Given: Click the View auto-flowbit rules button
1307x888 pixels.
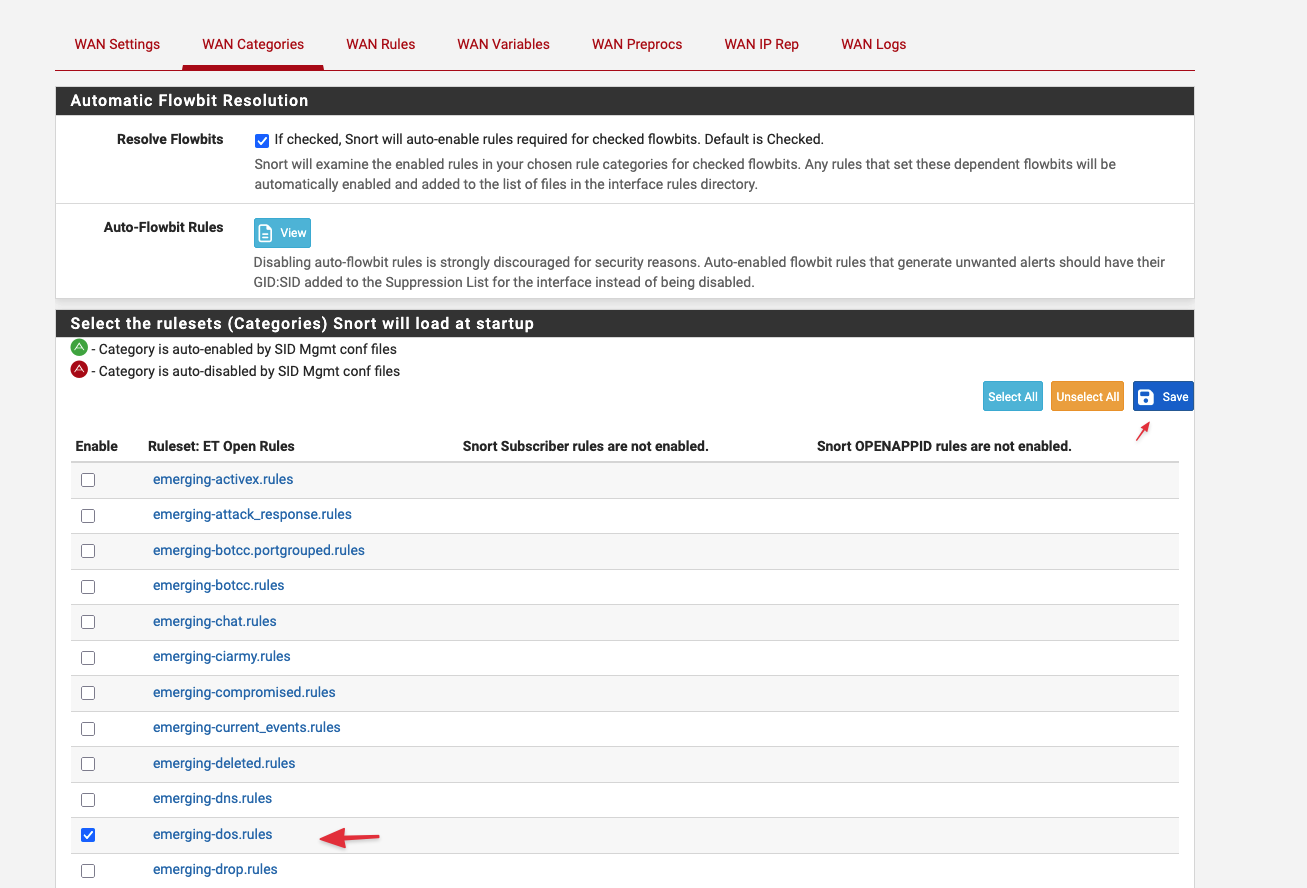Looking at the screenshot, I should [x=282, y=233].
